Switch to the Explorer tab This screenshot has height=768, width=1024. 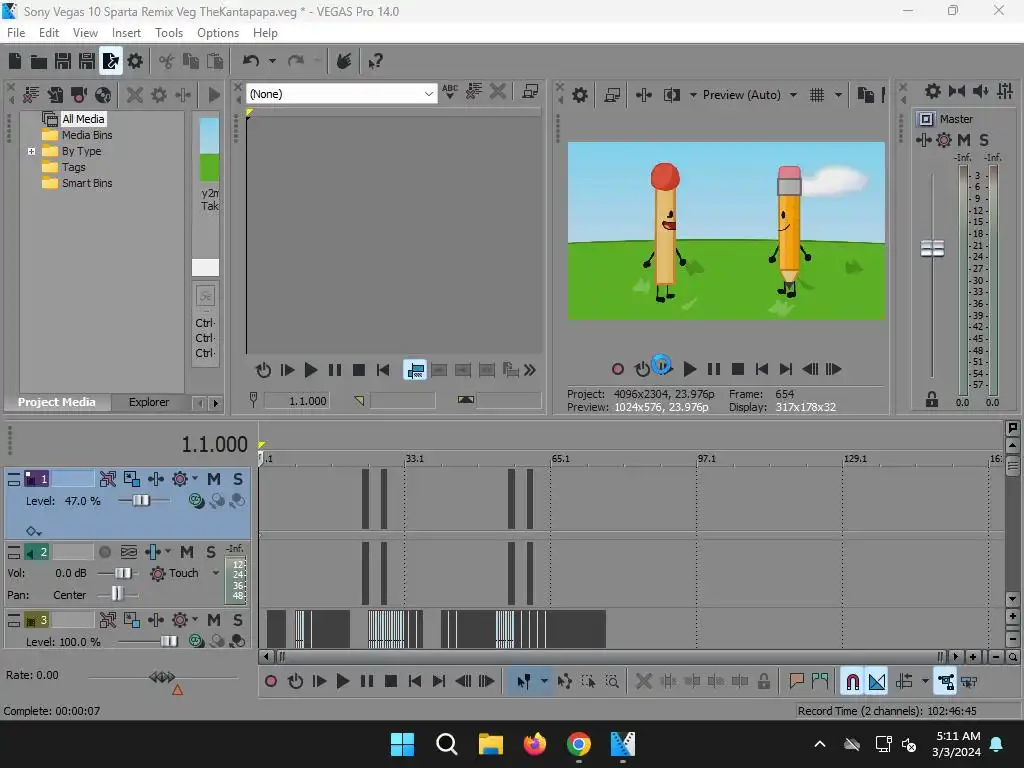point(149,402)
